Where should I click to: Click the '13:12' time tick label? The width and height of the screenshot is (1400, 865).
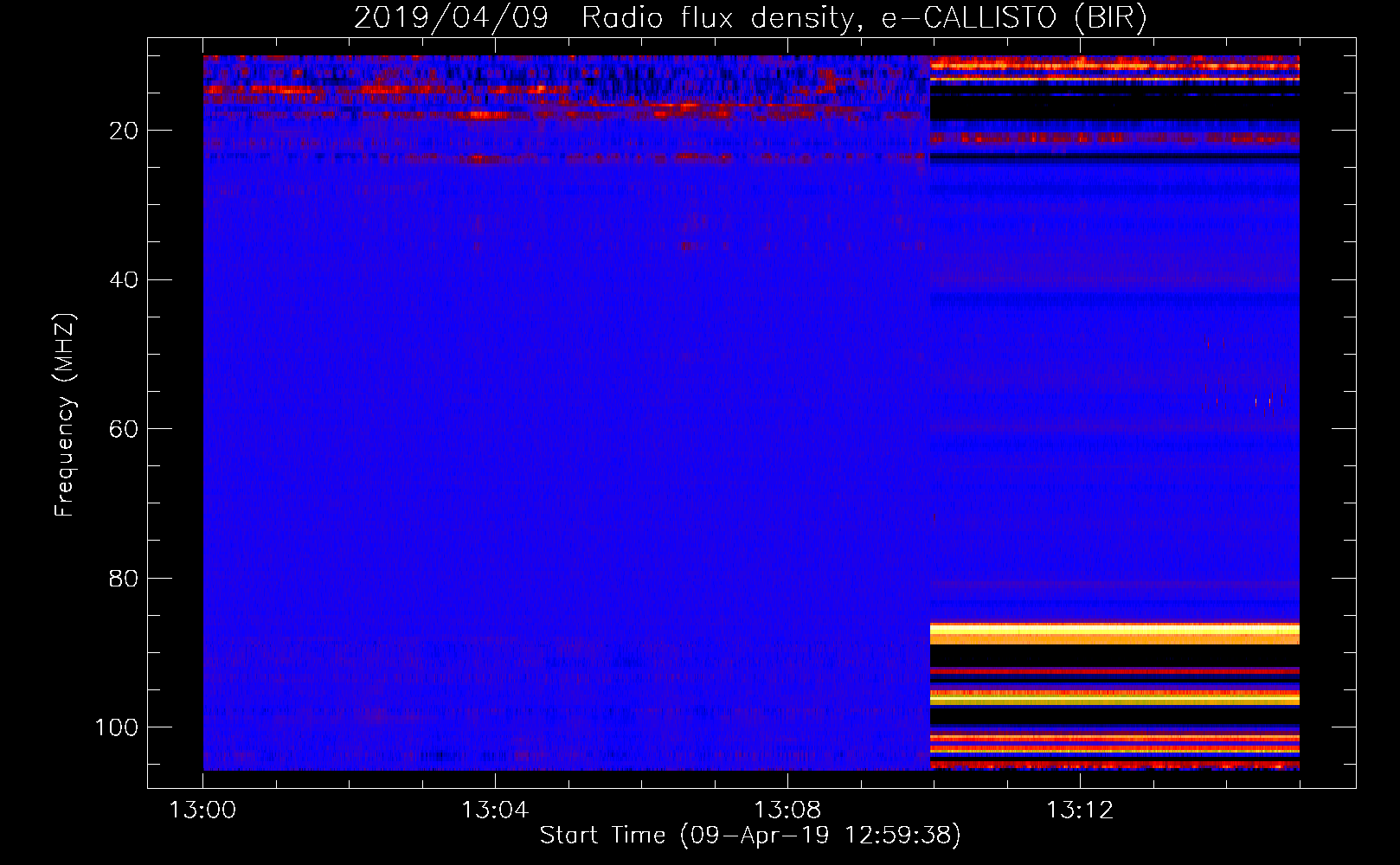pyautogui.click(x=1080, y=811)
